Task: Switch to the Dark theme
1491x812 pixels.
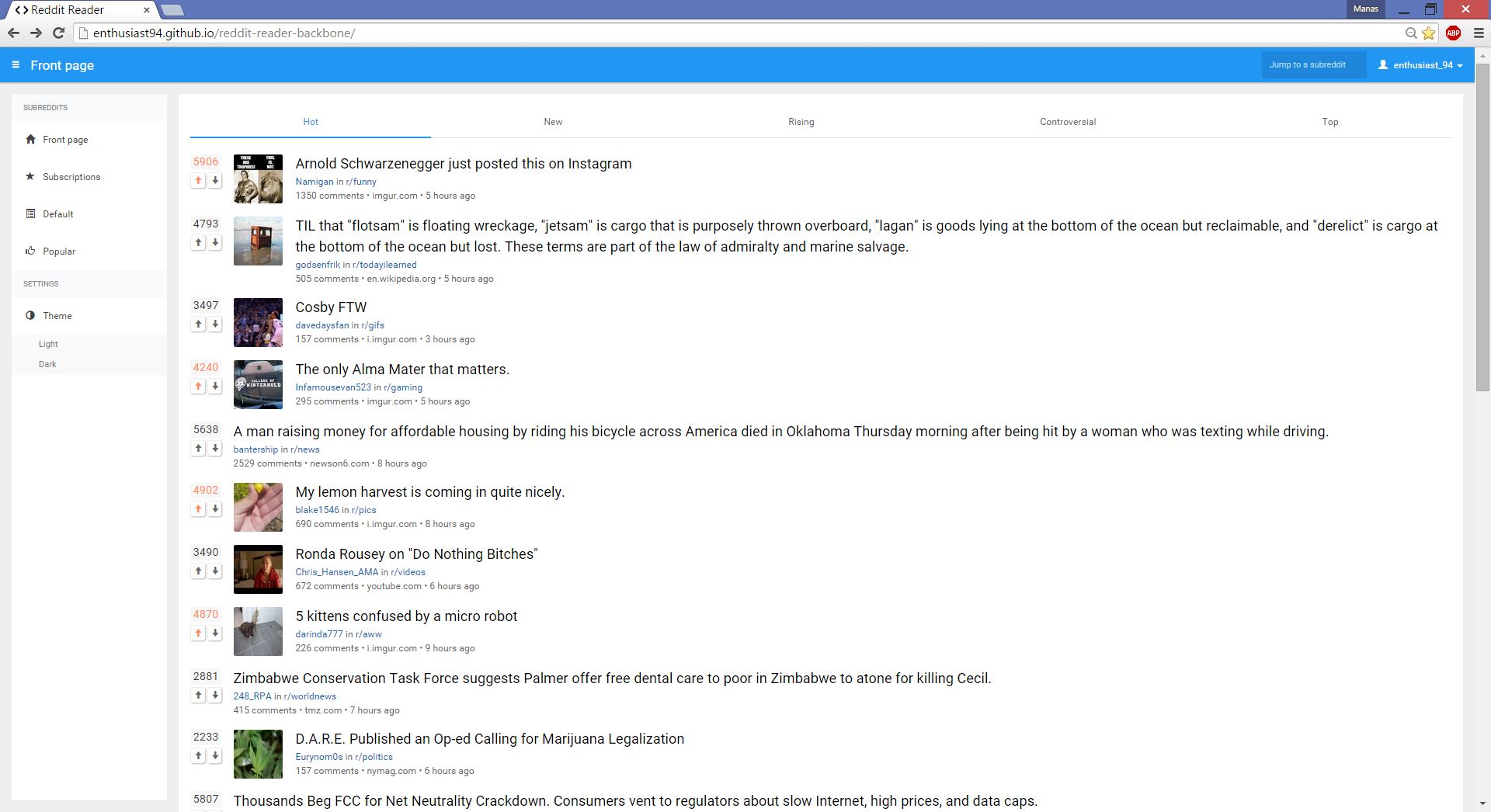Action: tap(47, 363)
